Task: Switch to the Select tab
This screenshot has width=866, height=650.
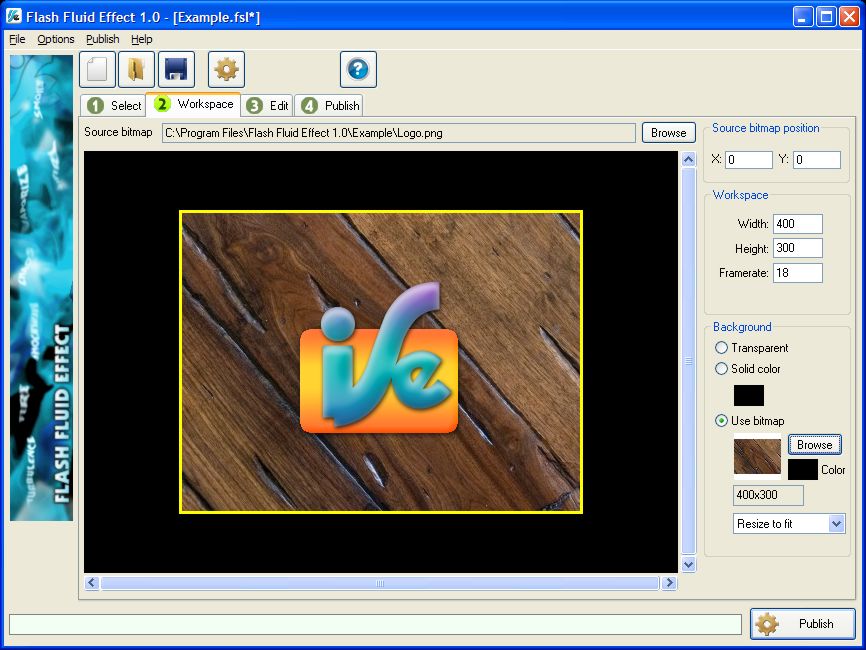Action: (114, 105)
